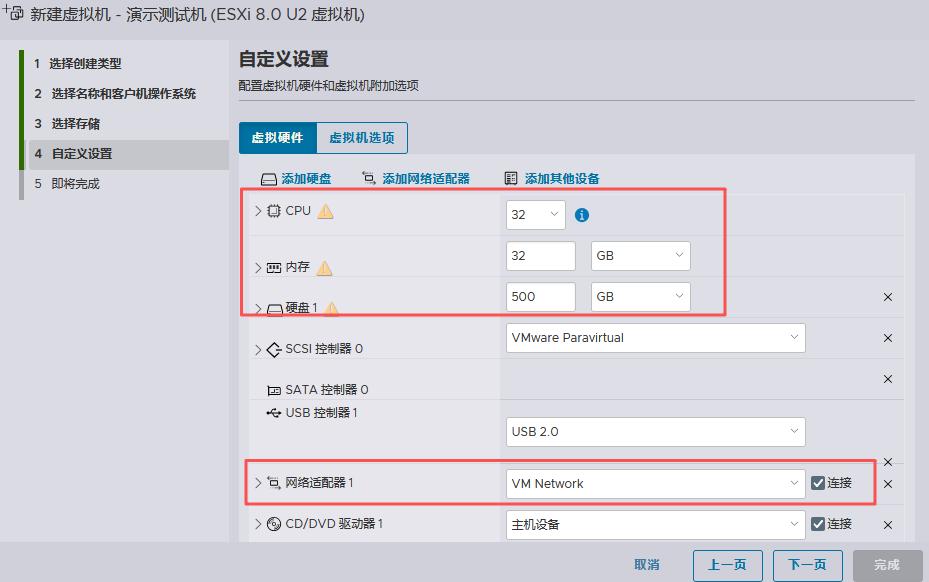Open the CPU count dropdown
929x582 pixels.
[x=535, y=215]
